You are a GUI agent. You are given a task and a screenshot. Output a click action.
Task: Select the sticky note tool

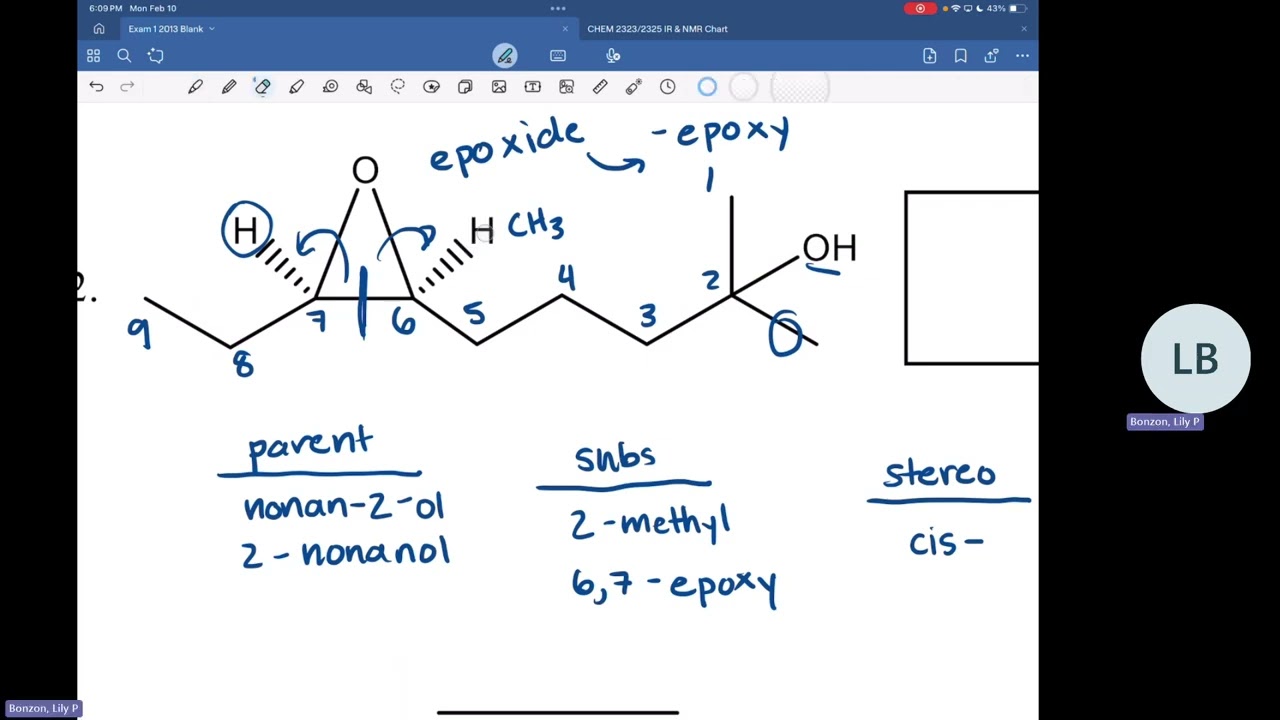465,87
